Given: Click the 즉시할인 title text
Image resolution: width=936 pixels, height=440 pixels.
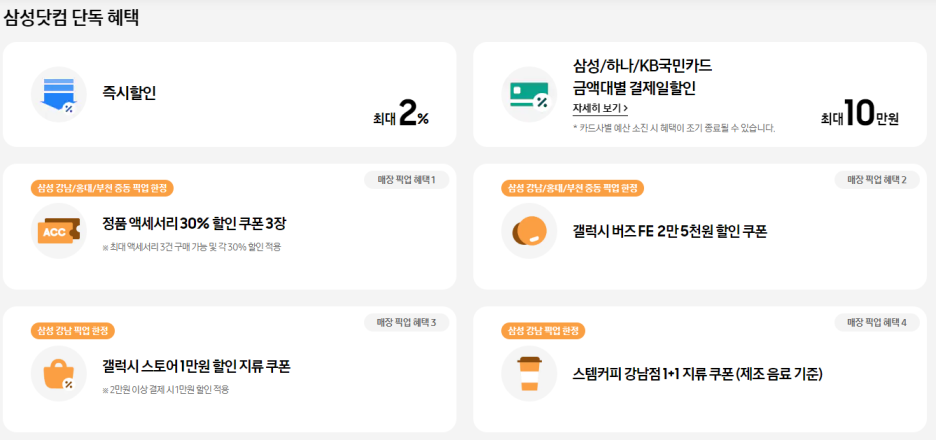Looking at the screenshot, I should [129, 93].
